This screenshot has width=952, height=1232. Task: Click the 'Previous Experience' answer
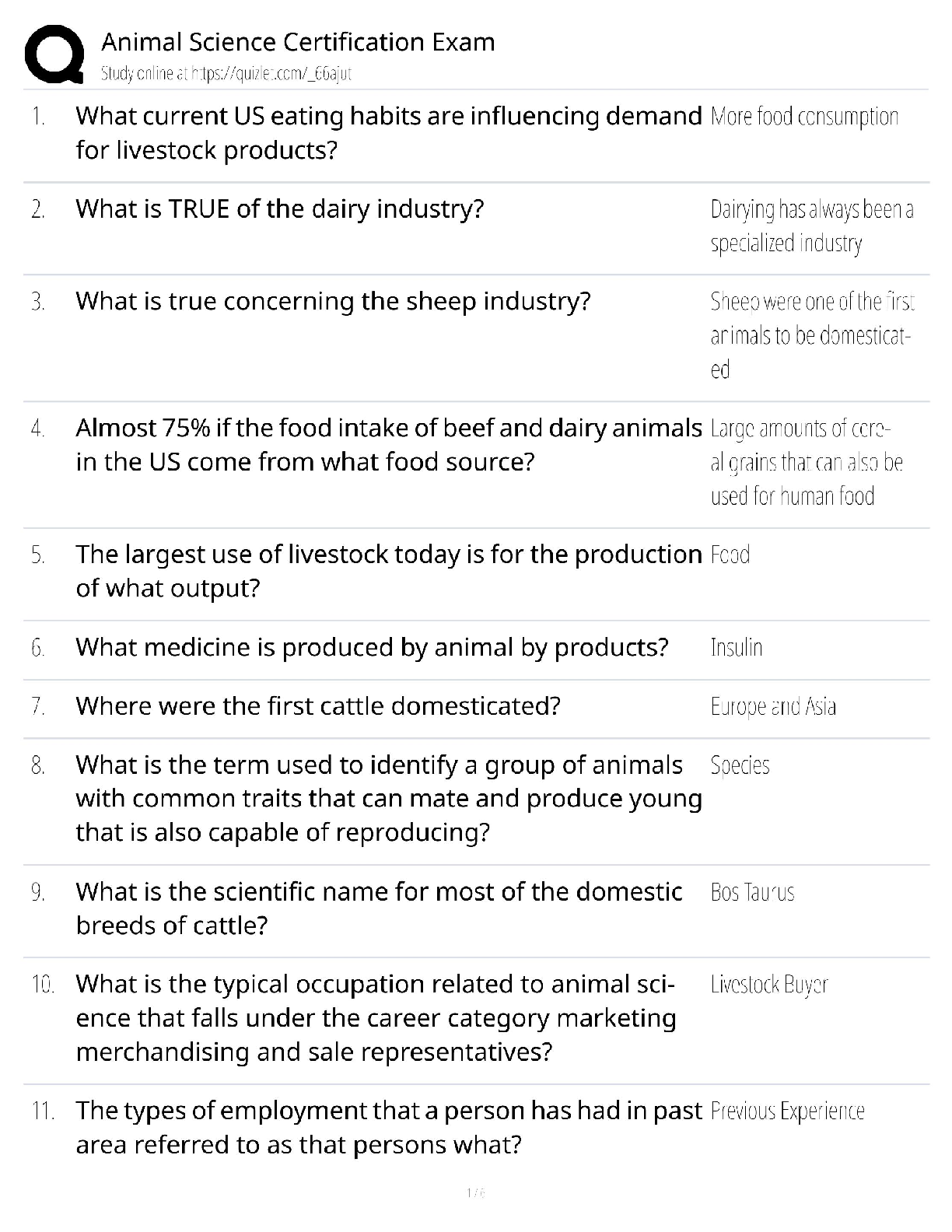(787, 1111)
